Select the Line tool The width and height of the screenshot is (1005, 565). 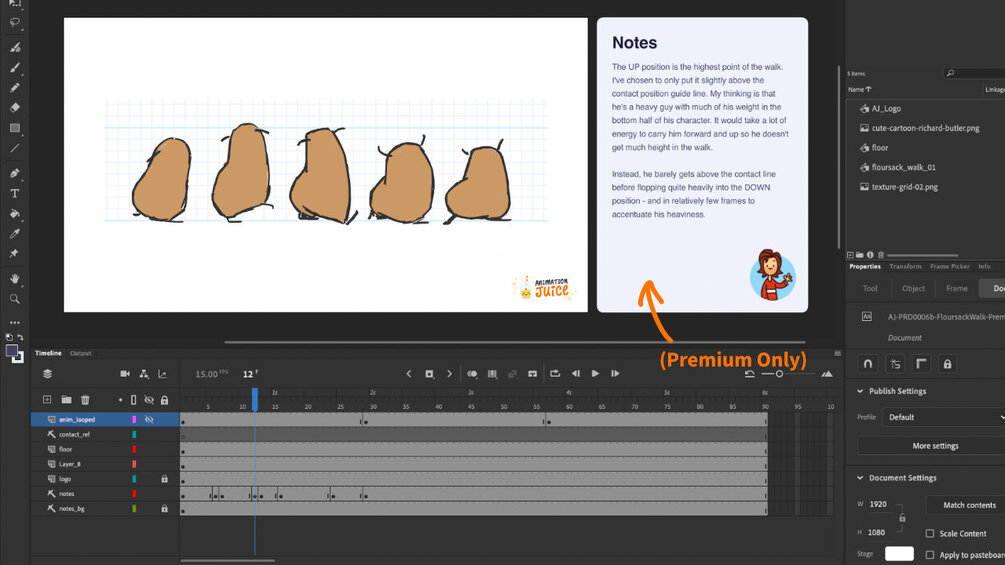[x=15, y=148]
